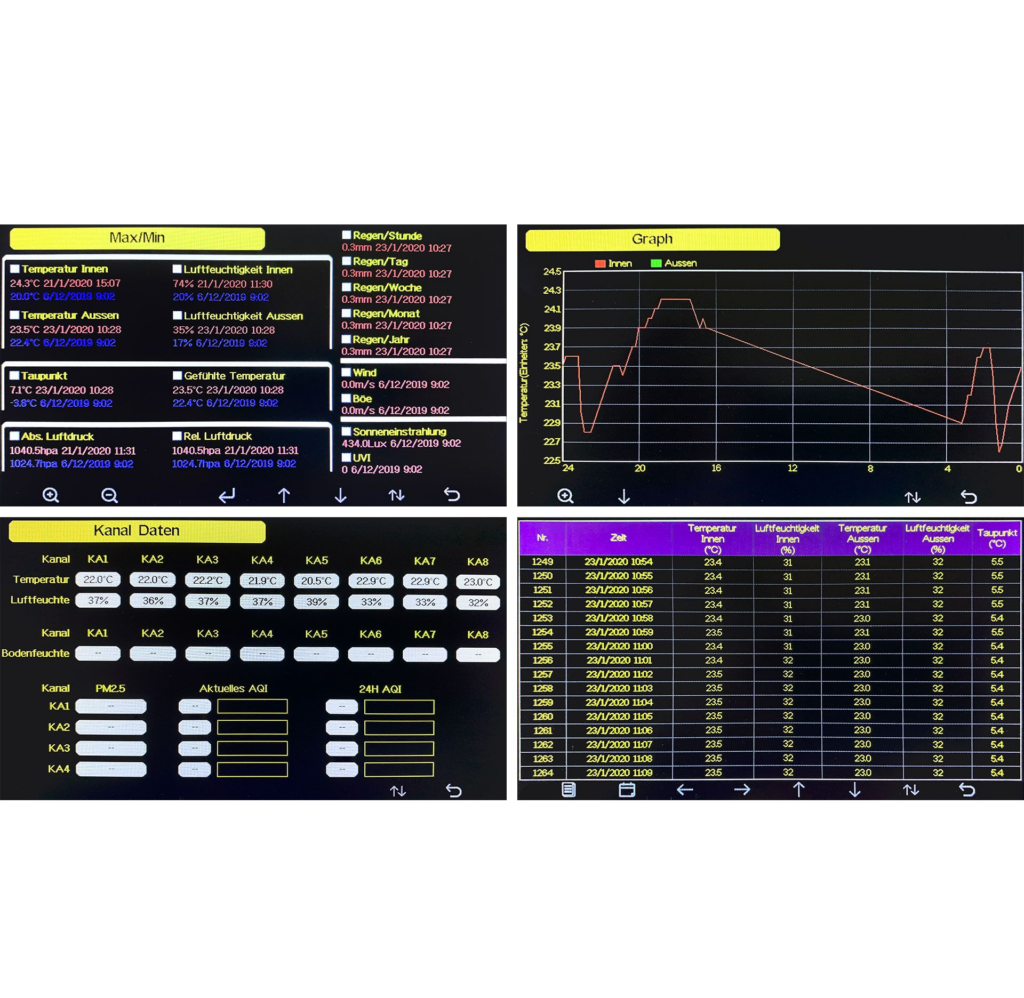Go to previous page with table's left arrow
Viewport: 1024px width, 998px height.
pos(685,790)
